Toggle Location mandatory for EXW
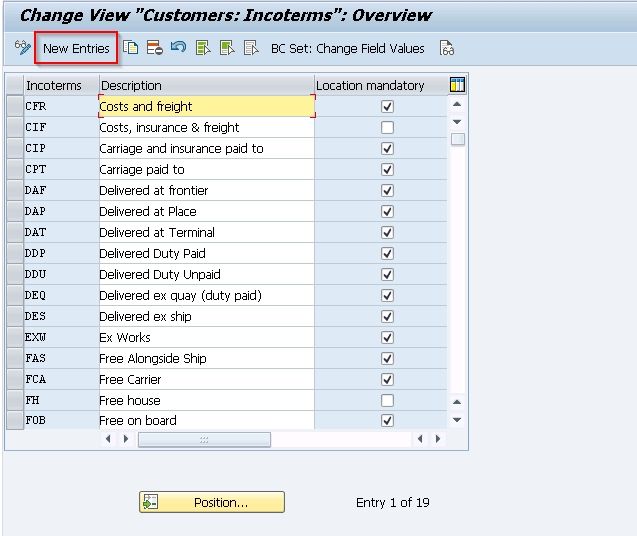637x536 pixels. pyautogui.click(x=387, y=337)
